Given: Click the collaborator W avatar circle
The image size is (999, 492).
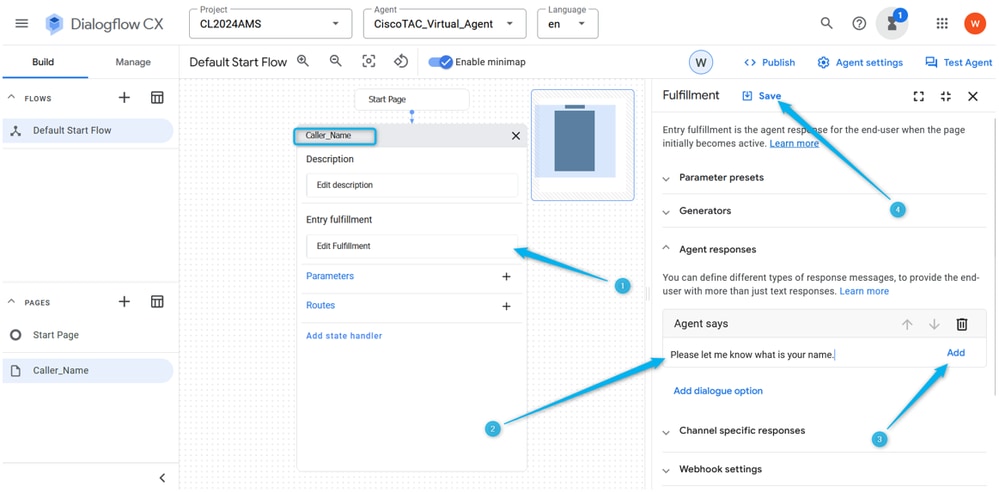Looking at the screenshot, I should 701,62.
